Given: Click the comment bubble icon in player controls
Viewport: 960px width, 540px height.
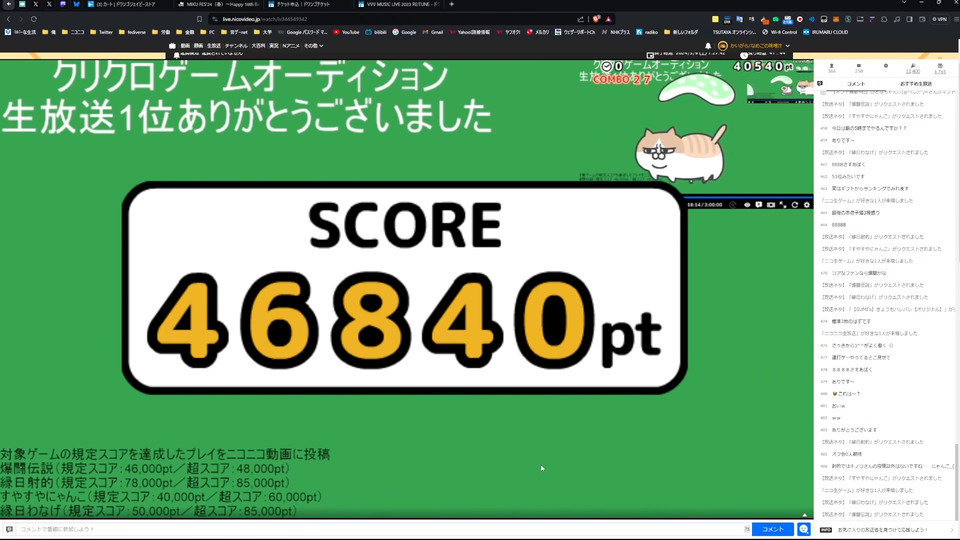Looking at the screenshot, I should (759, 204).
